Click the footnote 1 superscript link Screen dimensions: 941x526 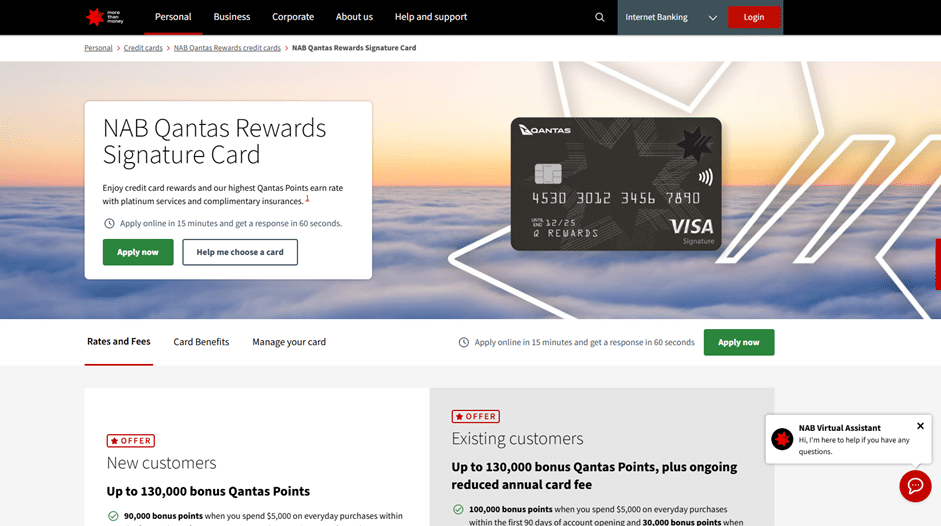pyautogui.click(x=307, y=198)
